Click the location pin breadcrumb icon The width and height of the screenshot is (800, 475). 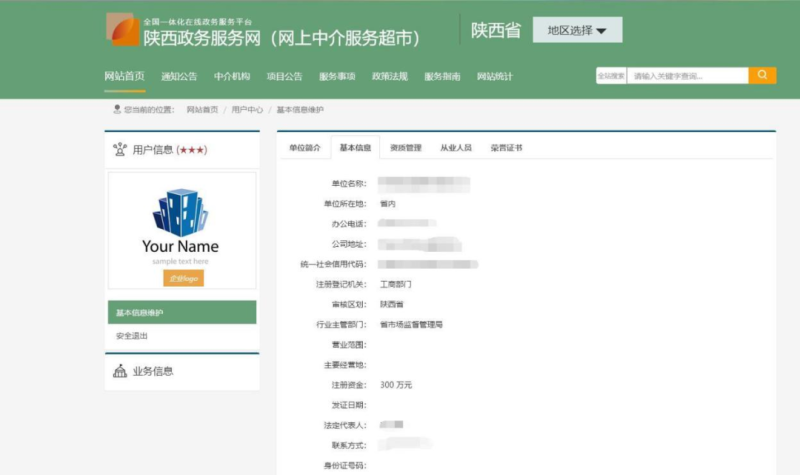[x=115, y=109]
